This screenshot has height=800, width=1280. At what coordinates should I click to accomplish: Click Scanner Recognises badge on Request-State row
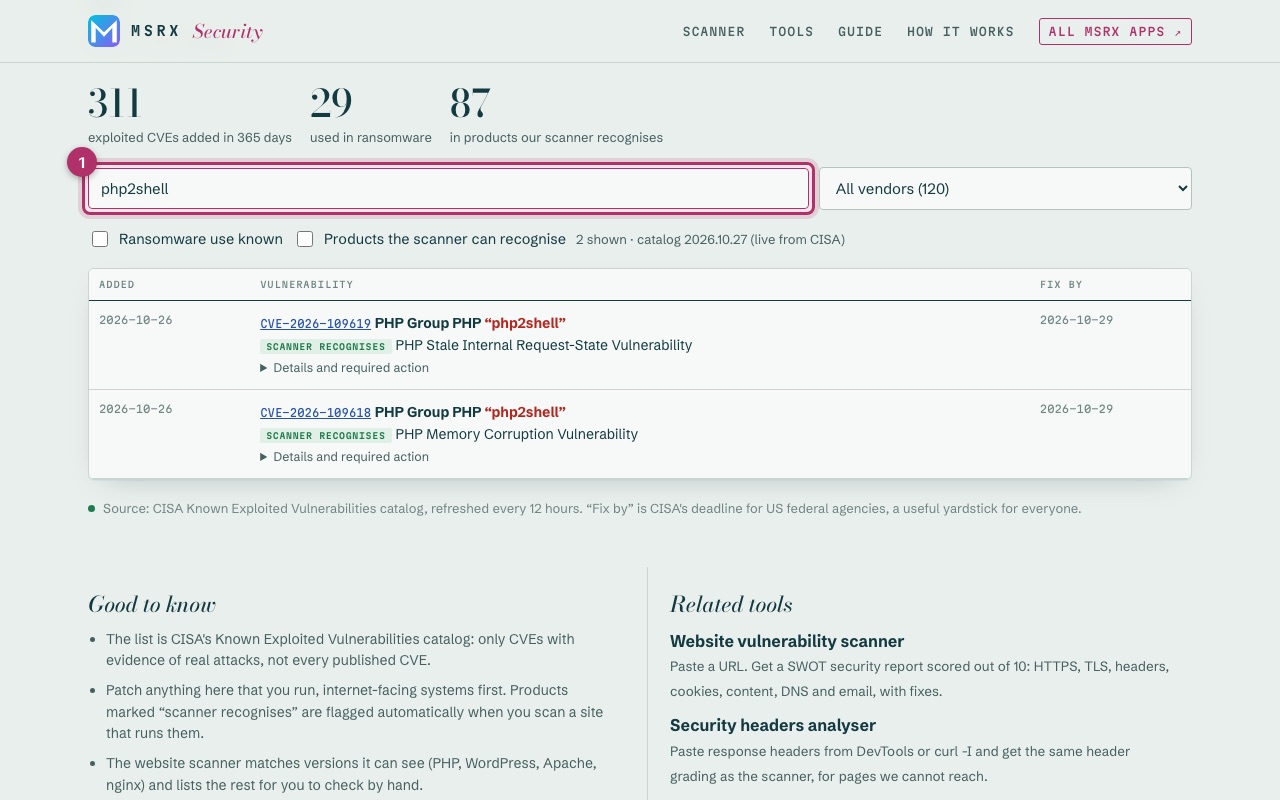click(x=326, y=346)
